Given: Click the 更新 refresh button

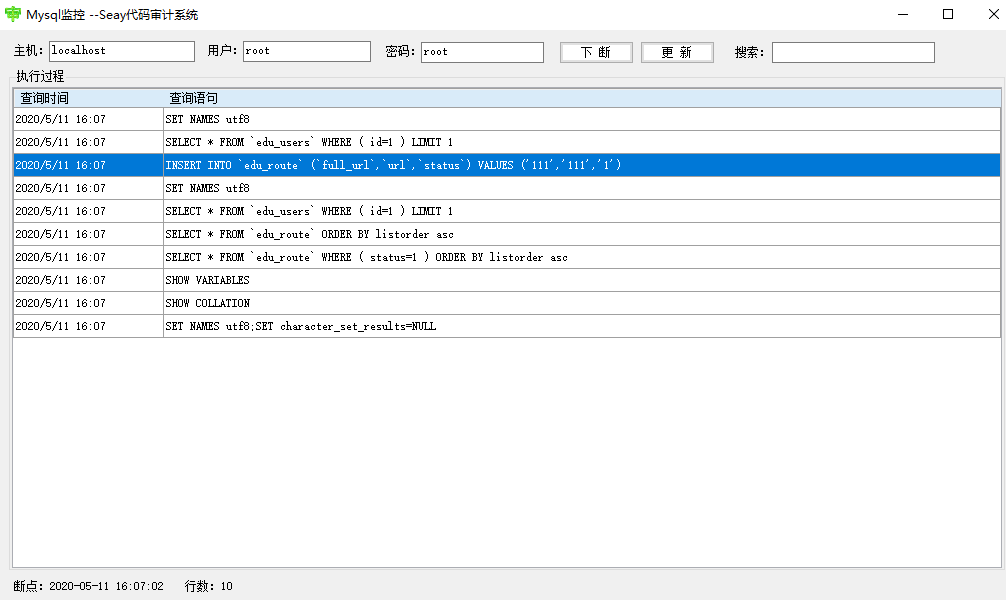Looking at the screenshot, I should click(x=677, y=52).
